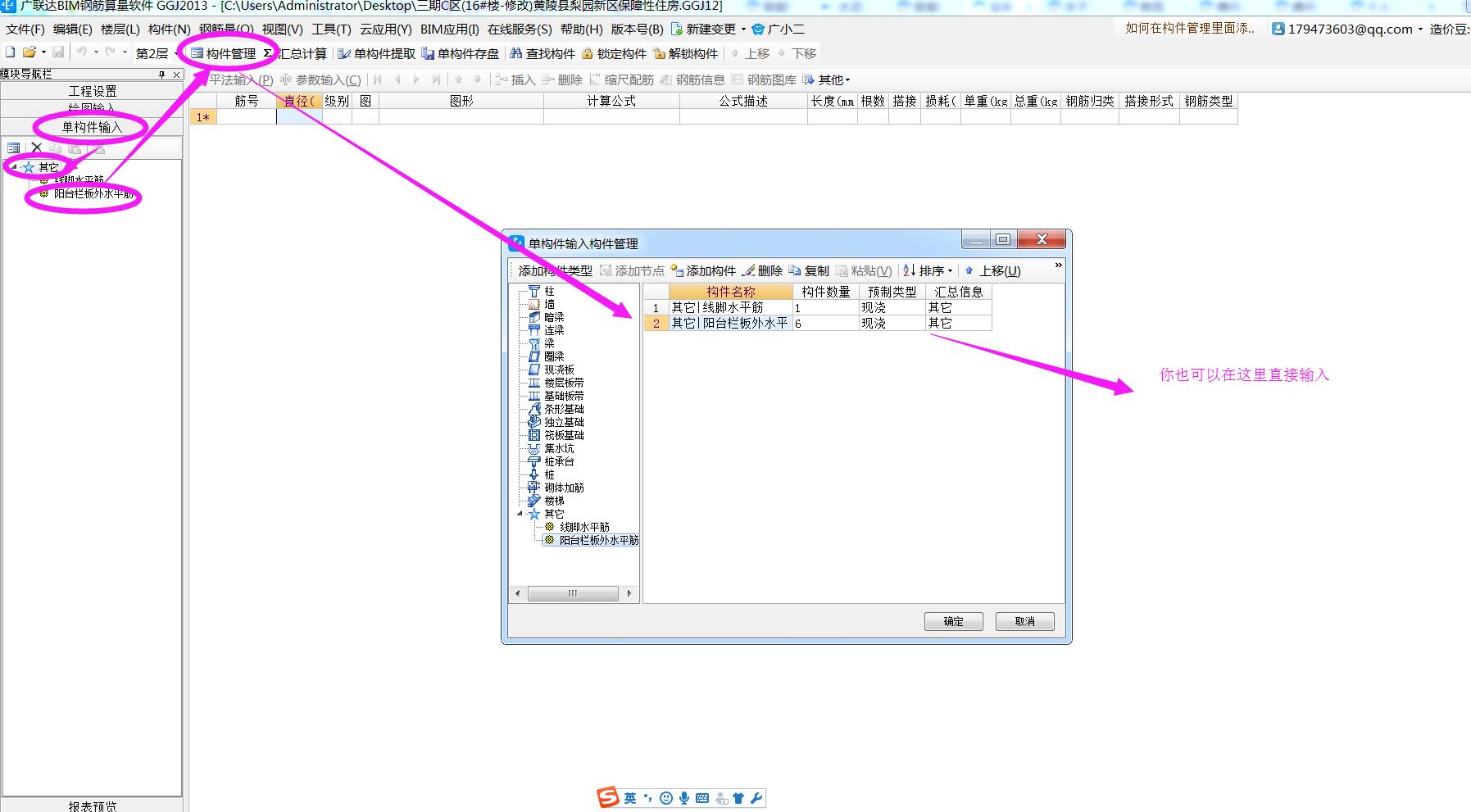
Task: Click the new file icon
Action: coord(11,52)
